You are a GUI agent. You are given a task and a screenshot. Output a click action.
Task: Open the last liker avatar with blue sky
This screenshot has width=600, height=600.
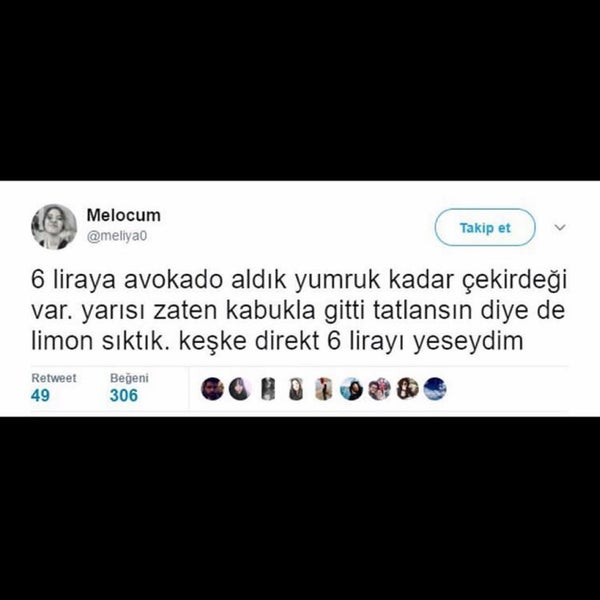click(435, 389)
